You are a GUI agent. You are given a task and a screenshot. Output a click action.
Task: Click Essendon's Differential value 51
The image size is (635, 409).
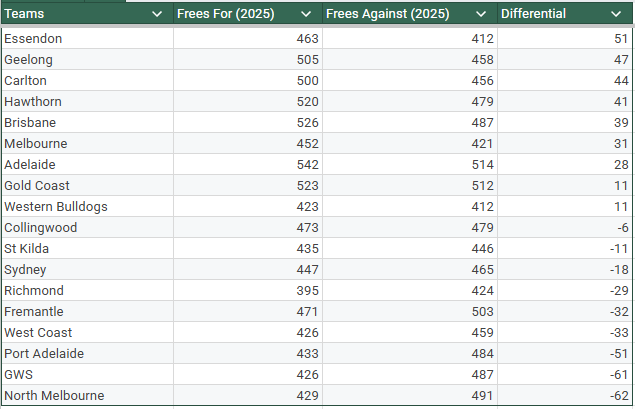click(x=621, y=39)
